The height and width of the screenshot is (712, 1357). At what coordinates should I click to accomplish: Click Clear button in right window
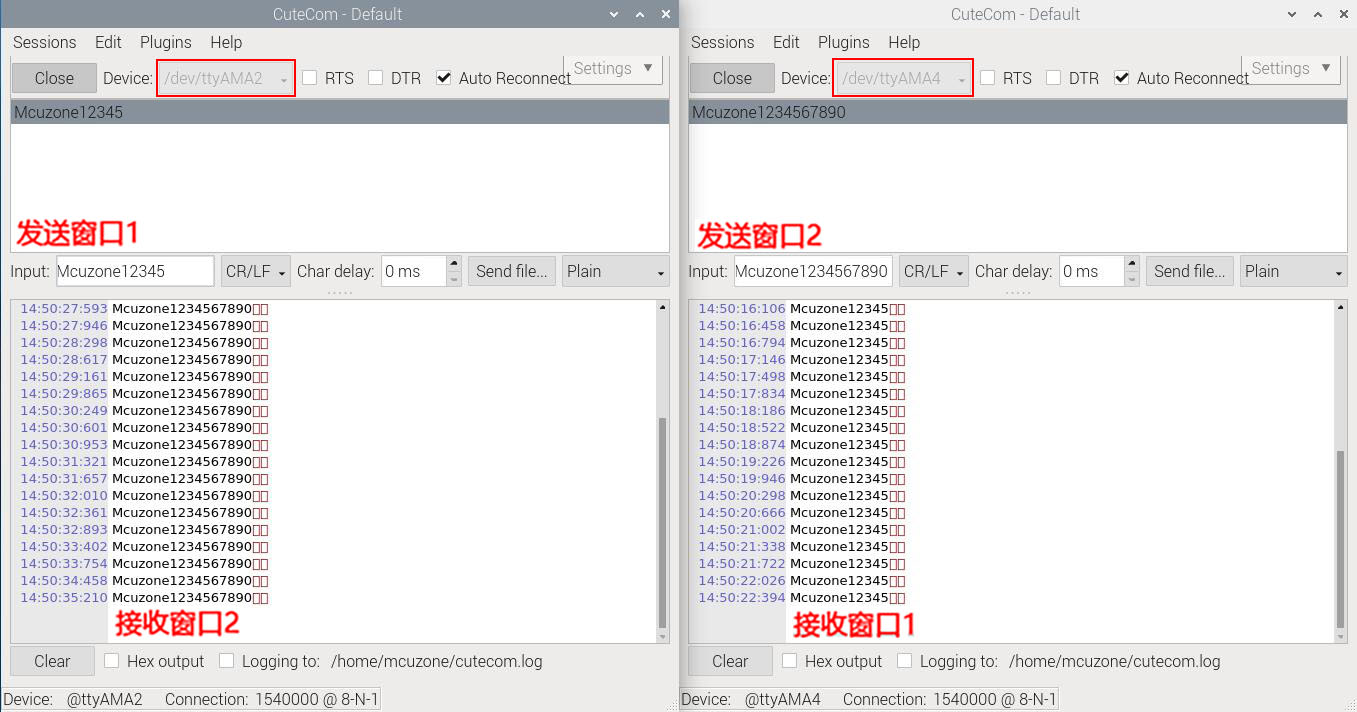pos(730,661)
